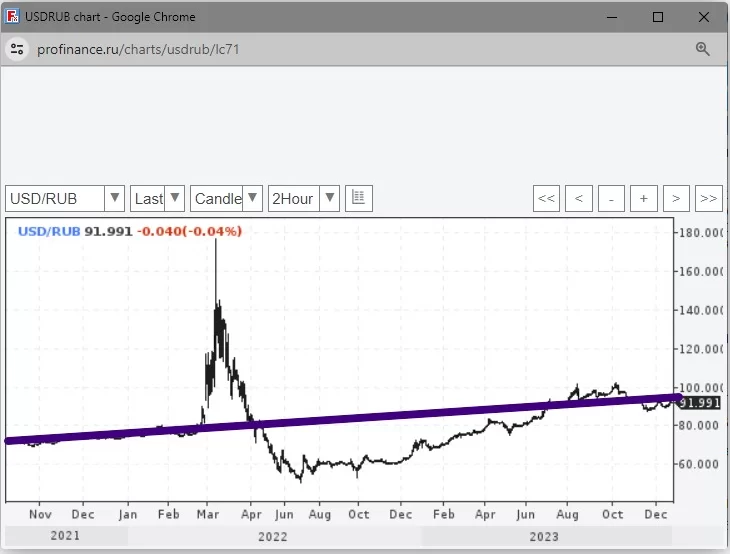This screenshot has width=730, height=554.
Task: Zoom out chart using minus button
Action: [x=611, y=198]
